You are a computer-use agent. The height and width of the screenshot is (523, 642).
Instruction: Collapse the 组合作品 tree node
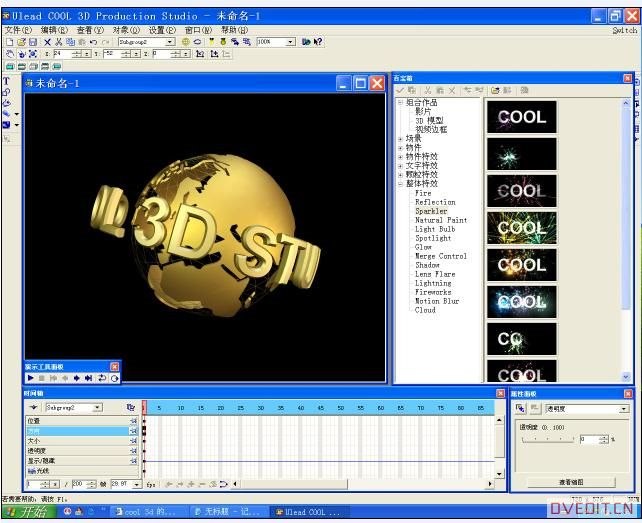point(400,102)
